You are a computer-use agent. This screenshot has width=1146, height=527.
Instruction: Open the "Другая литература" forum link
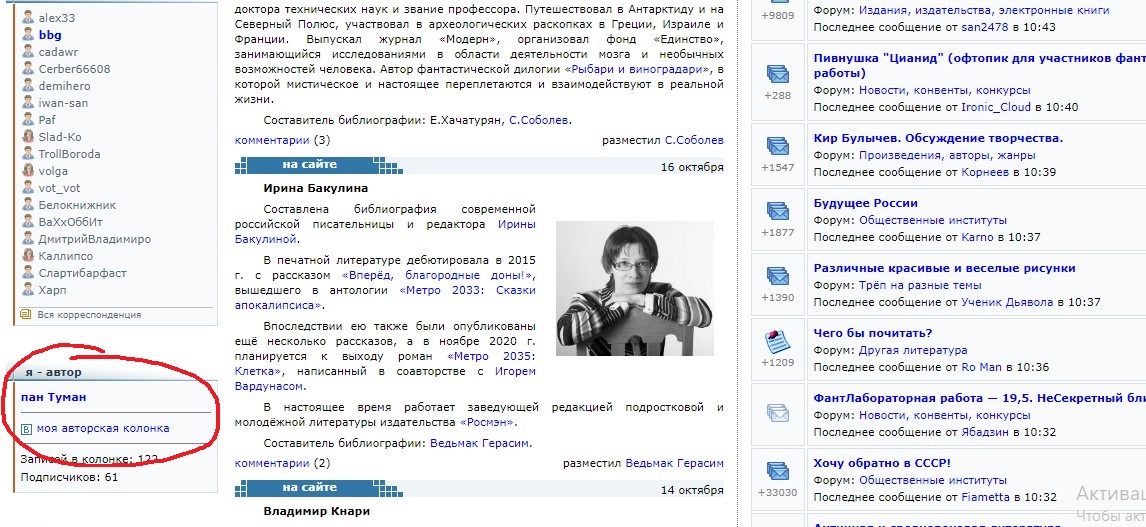pyautogui.click(x=912, y=350)
